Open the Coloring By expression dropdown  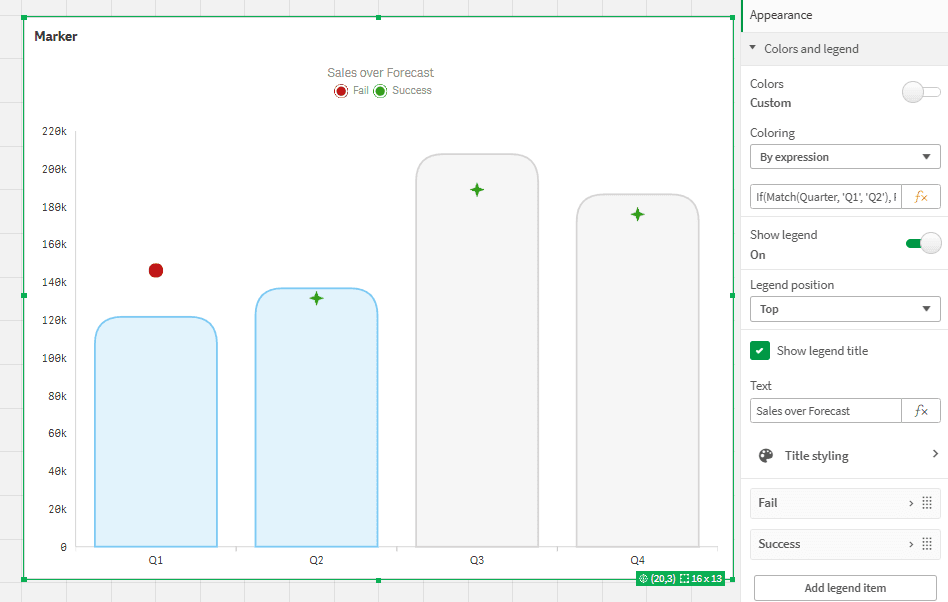(845, 157)
